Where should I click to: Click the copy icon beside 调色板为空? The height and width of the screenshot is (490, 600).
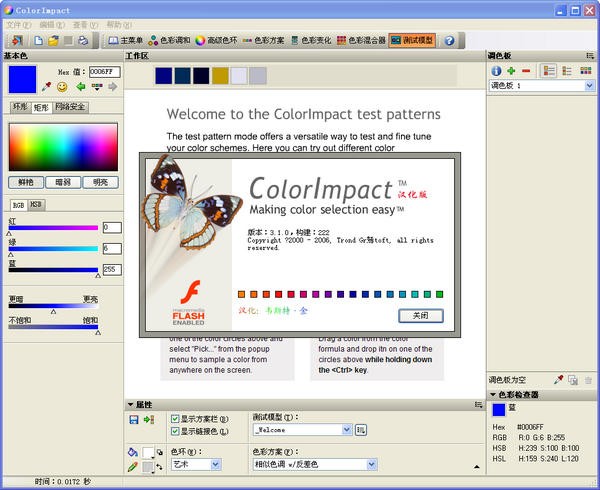point(573,380)
